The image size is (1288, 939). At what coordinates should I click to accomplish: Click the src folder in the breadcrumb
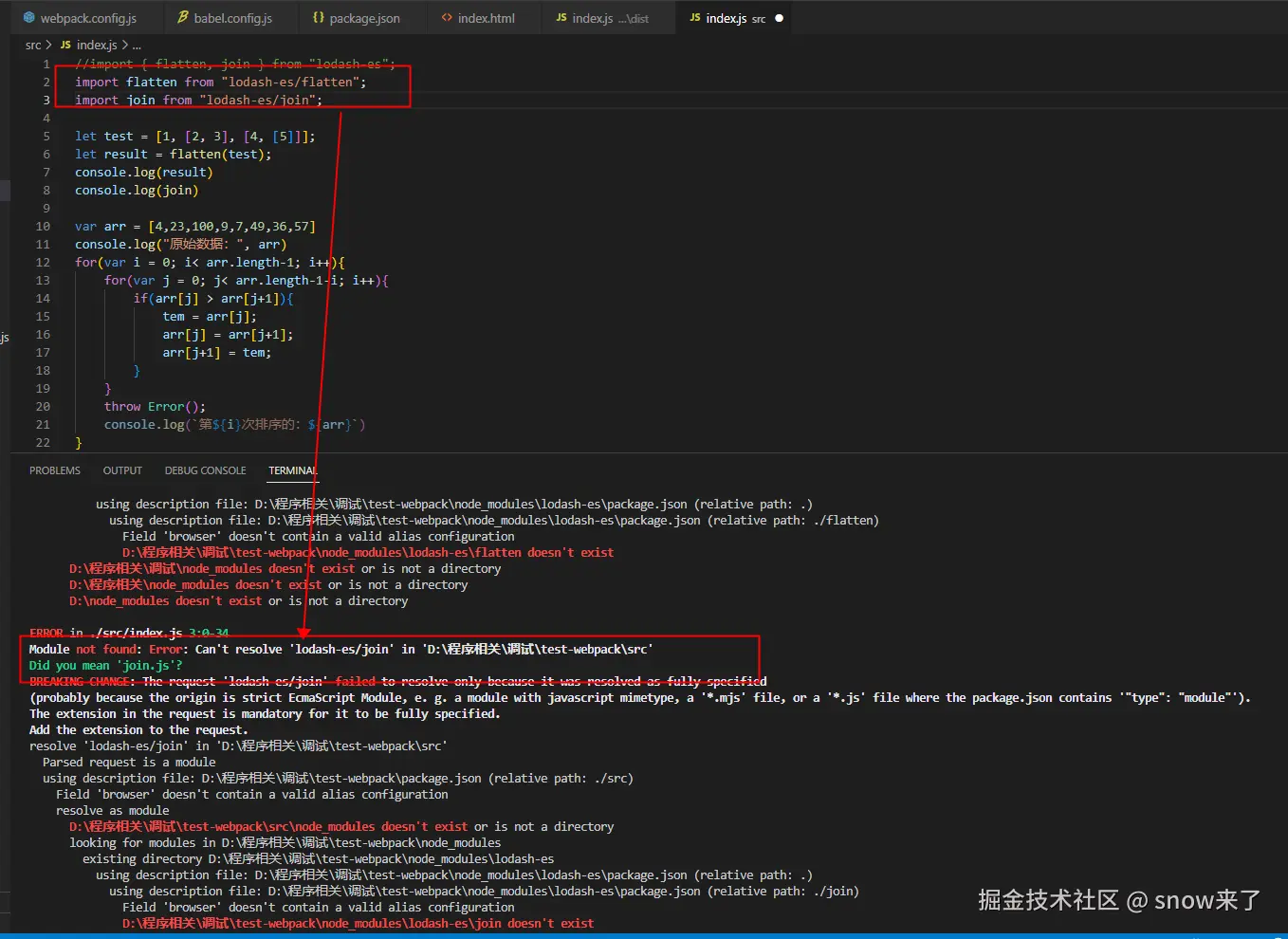point(33,45)
